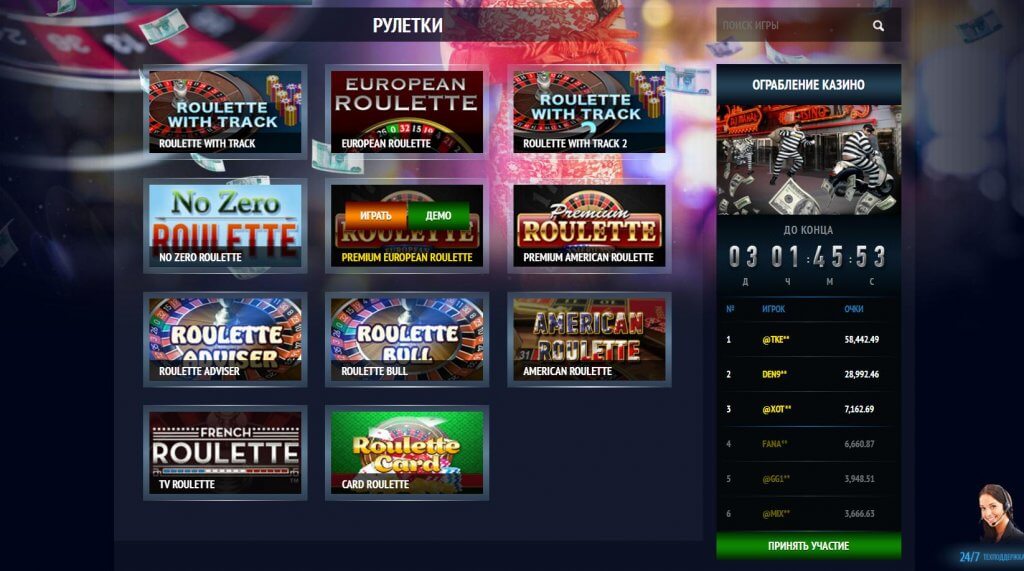Select top-ranked player @TKE** row
The width and height of the screenshot is (1024, 571).
pos(808,340)
